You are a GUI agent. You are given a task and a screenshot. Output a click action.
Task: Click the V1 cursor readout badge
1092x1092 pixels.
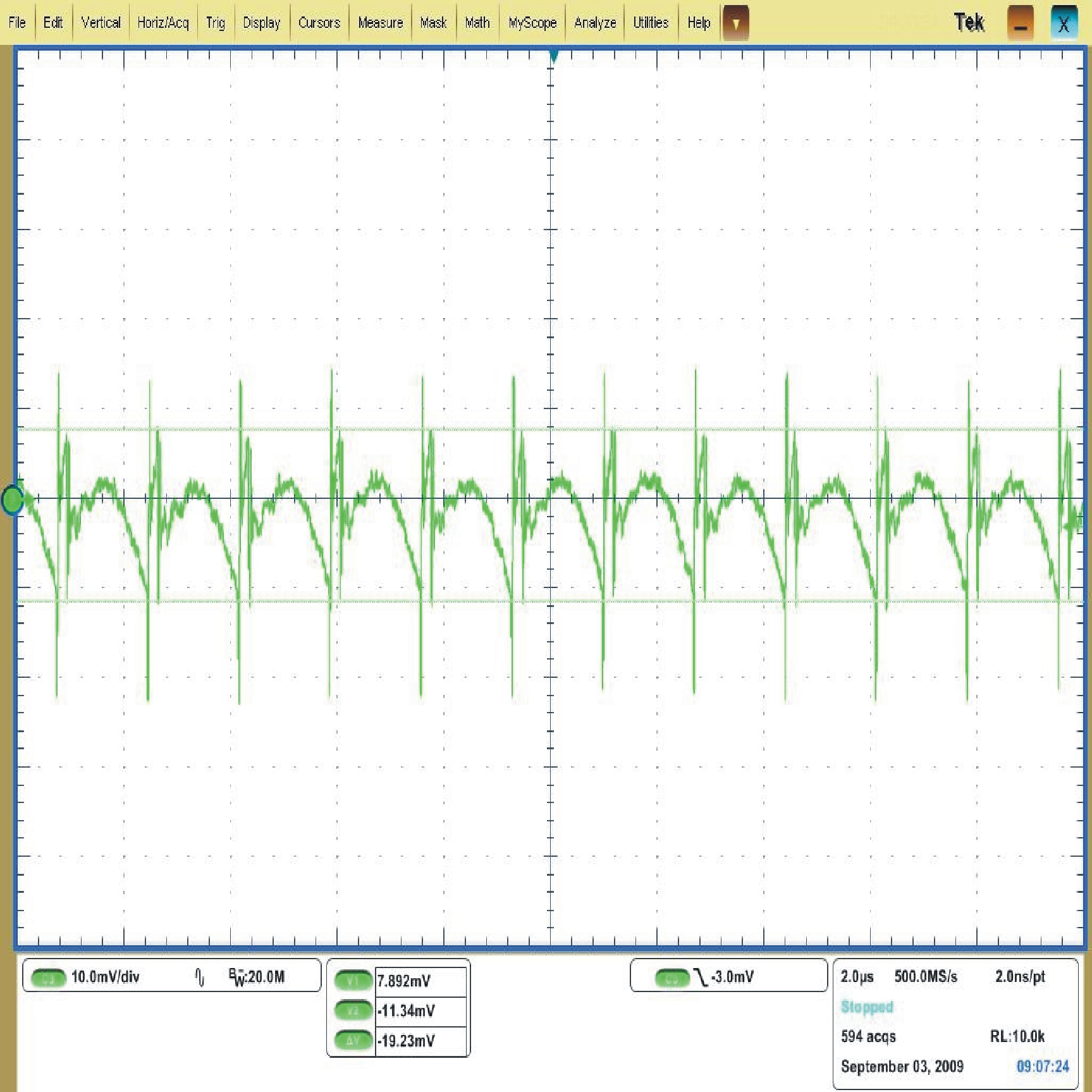tap(353, 981)
